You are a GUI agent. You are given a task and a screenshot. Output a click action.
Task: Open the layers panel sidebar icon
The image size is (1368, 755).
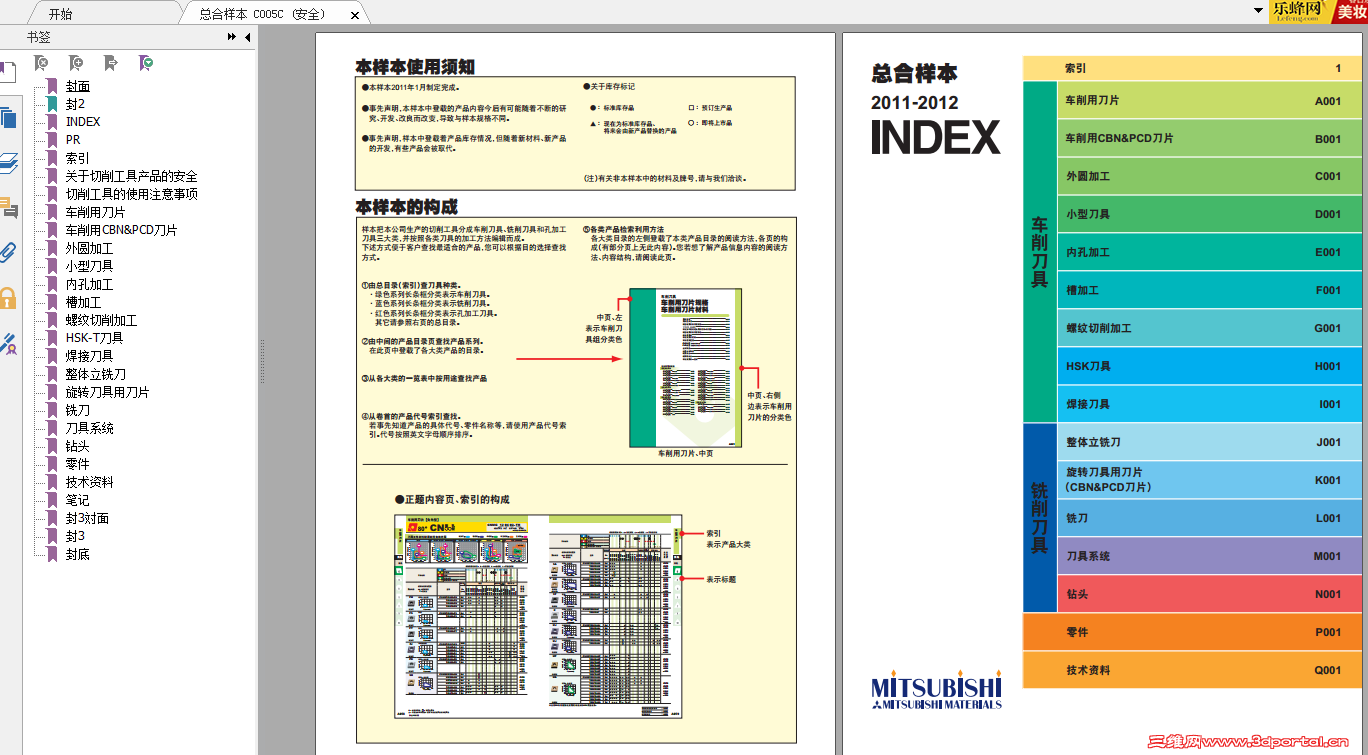point(8,163)
